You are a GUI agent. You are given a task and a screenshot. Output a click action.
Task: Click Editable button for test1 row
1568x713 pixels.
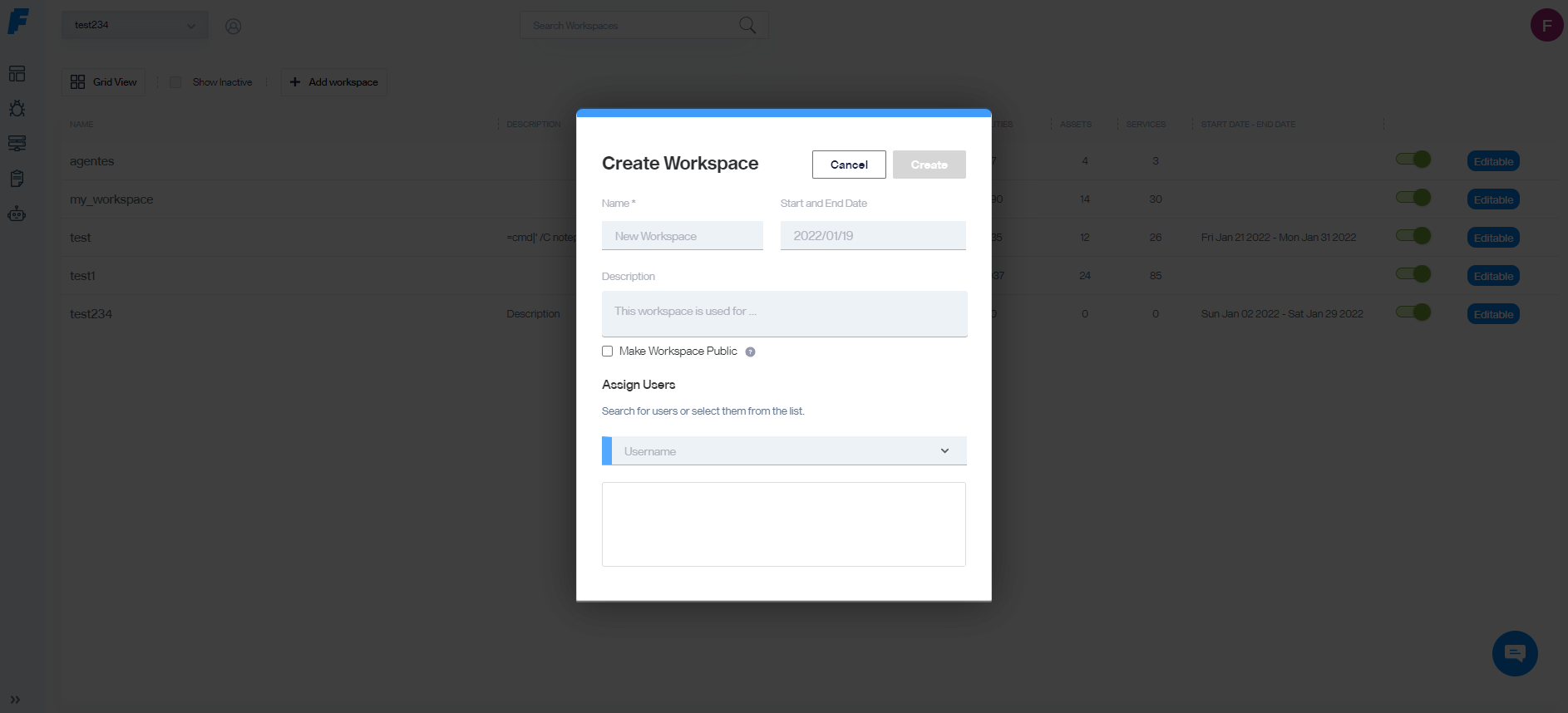tap(1493, 276)
